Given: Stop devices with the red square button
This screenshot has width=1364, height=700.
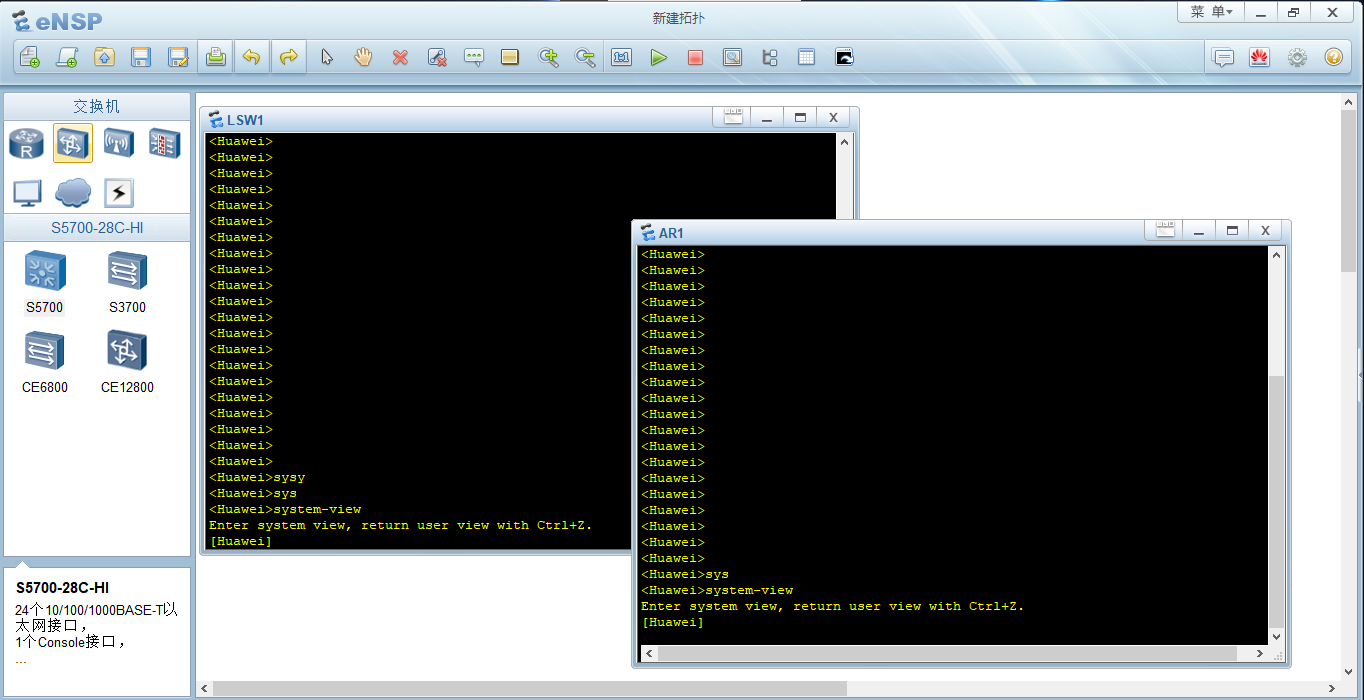Looking at the screenshot, I should (695, 58).
